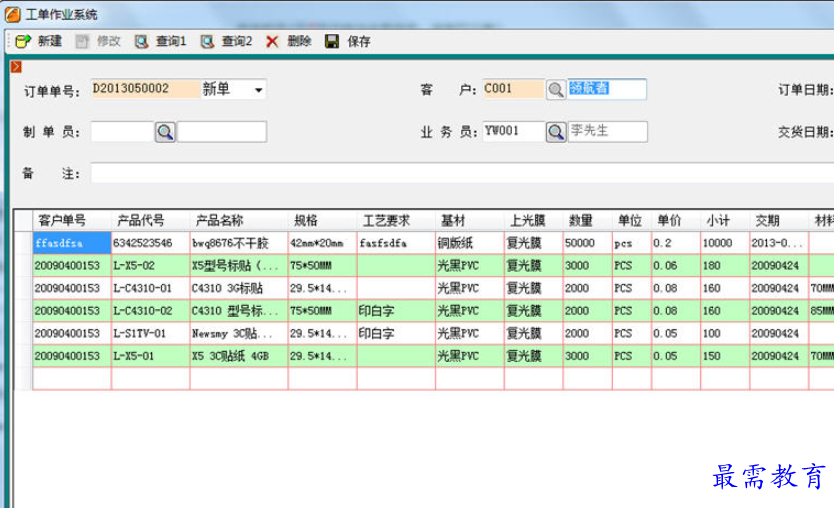The height and width of the screenshot is (508, 834).
Task: Click the 小计 column header
Action: click(x=724, y=220)
